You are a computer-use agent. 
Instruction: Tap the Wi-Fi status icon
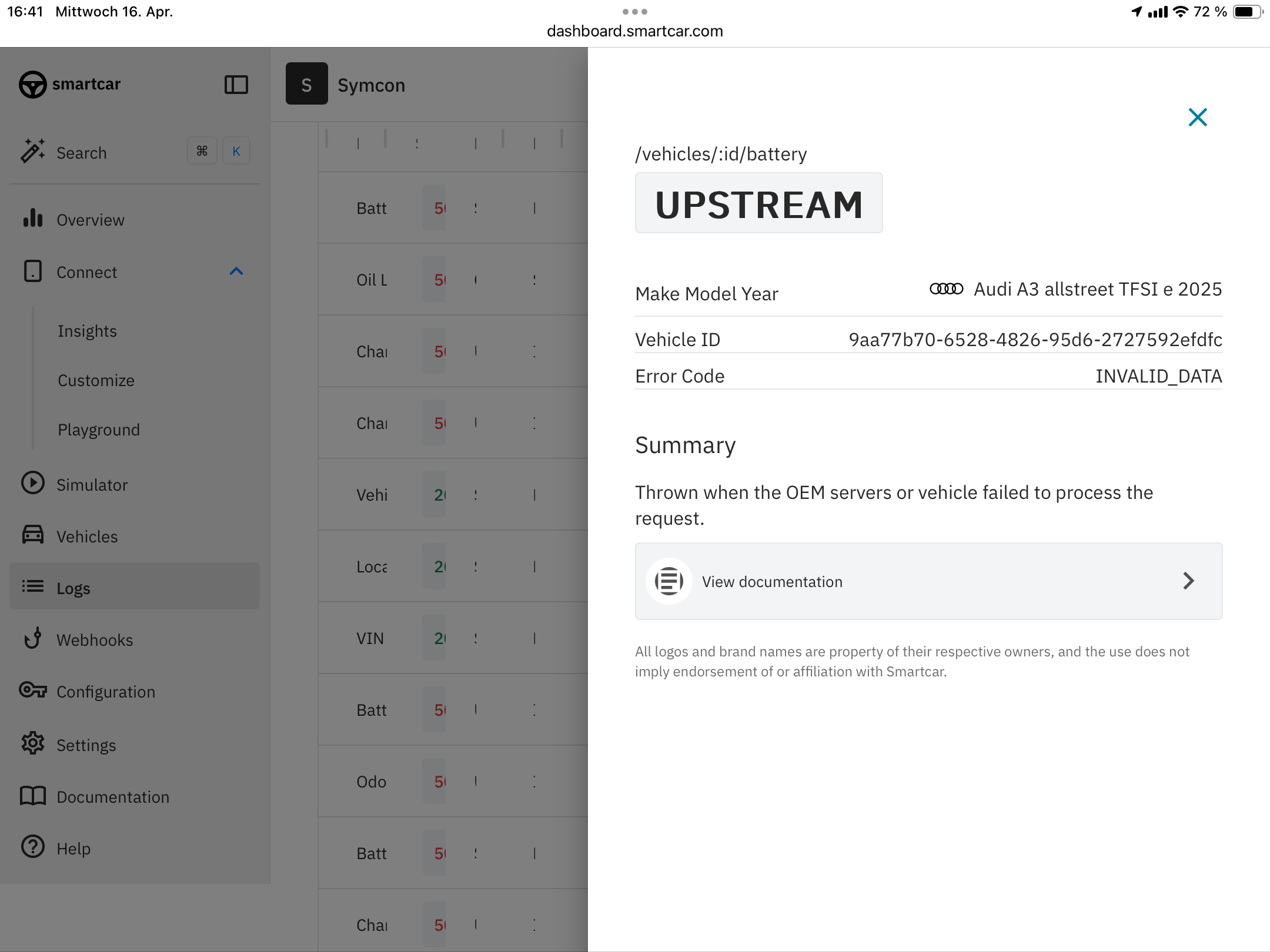(1181, 12)
